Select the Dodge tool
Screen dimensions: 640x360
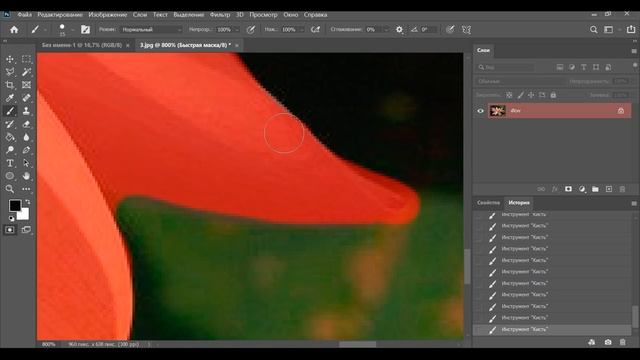point(10,150)
